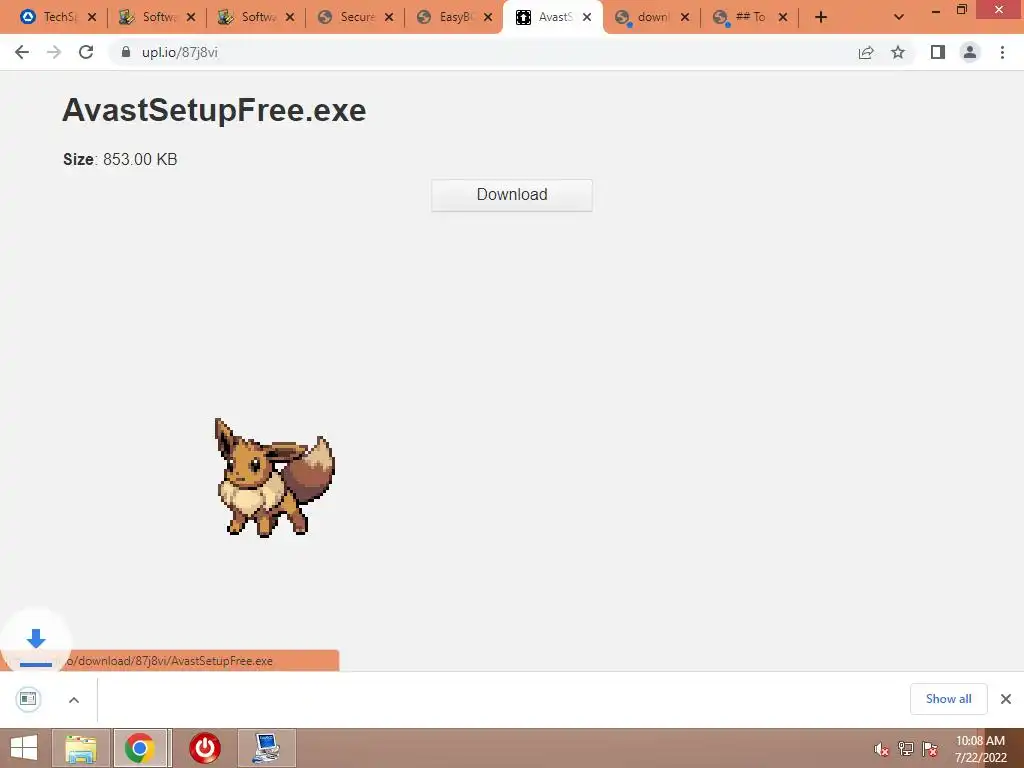This screenshot has height=768, width=1024.
Task: Expand the tab search dropdown chevron
Action: [899, 17]
